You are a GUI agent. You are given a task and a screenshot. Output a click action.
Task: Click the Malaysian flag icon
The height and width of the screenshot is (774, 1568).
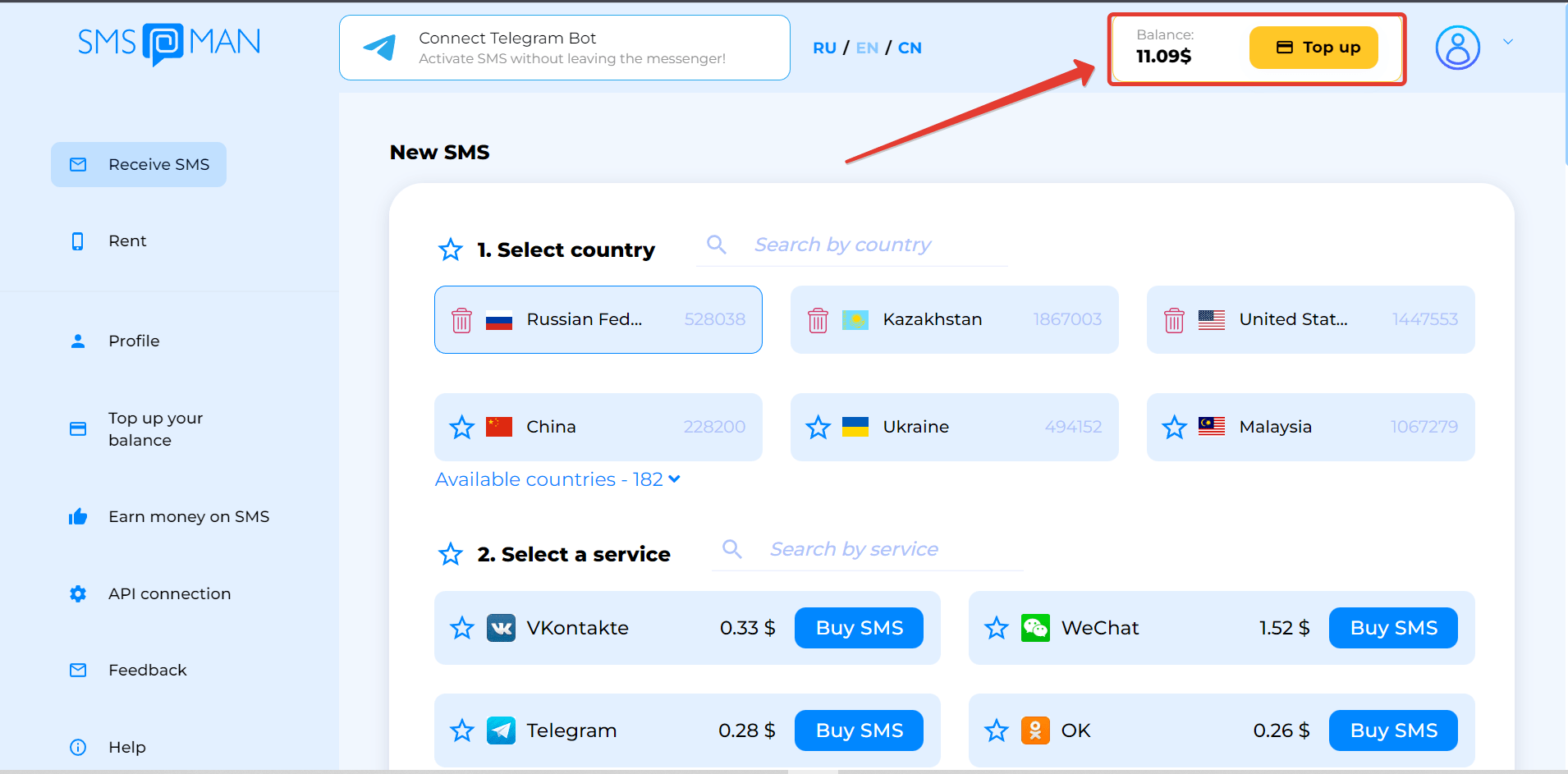coord(1212,427)
